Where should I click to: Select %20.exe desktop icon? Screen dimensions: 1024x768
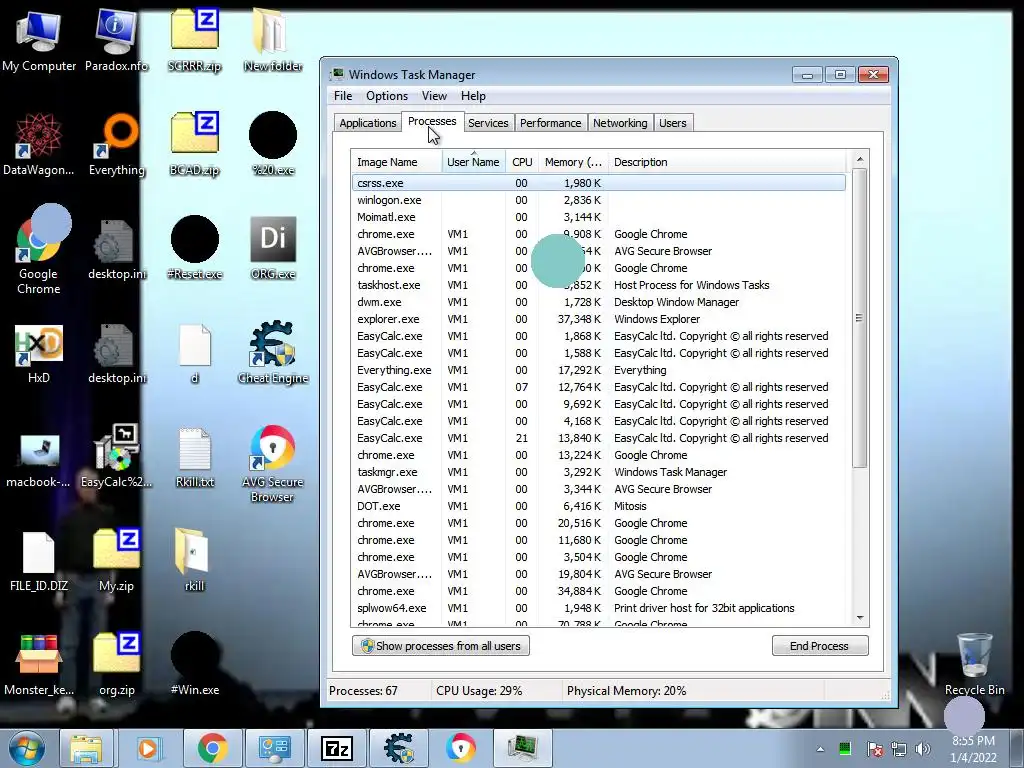(273, 144)
